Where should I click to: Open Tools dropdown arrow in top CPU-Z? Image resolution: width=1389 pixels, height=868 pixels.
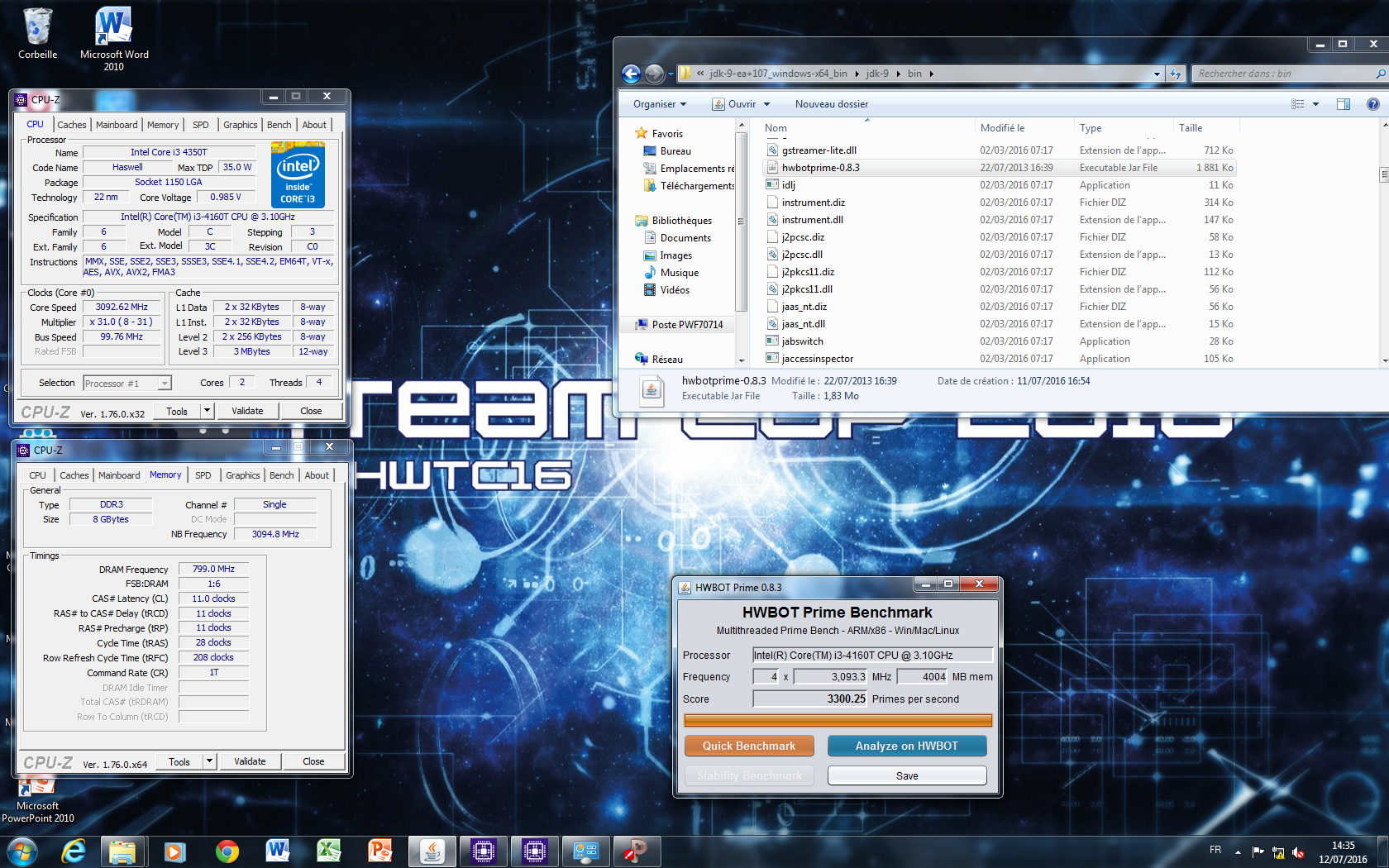pyautogui.click(x=207, y=411)
